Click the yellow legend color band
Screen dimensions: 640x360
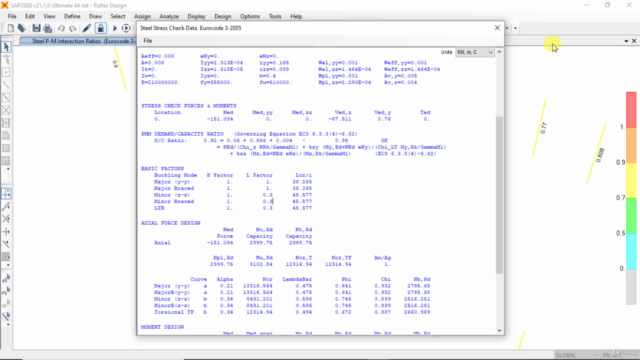coord(631,180)
